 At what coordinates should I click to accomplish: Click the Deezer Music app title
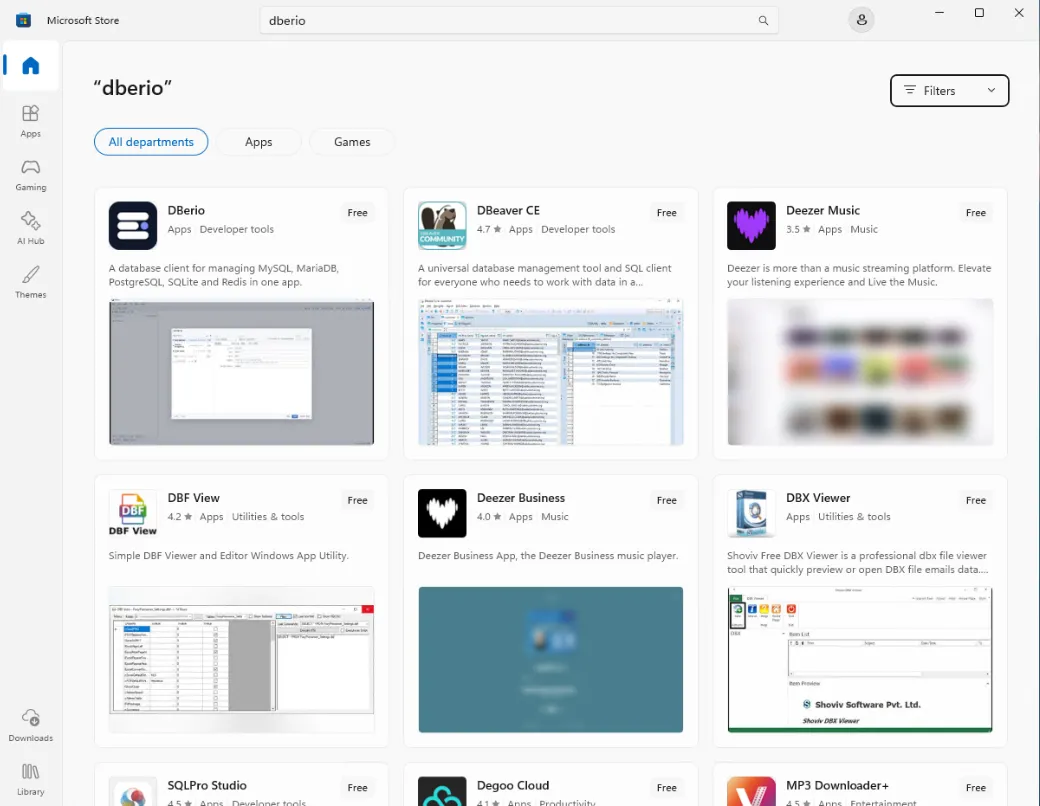[x=822, y=210]
